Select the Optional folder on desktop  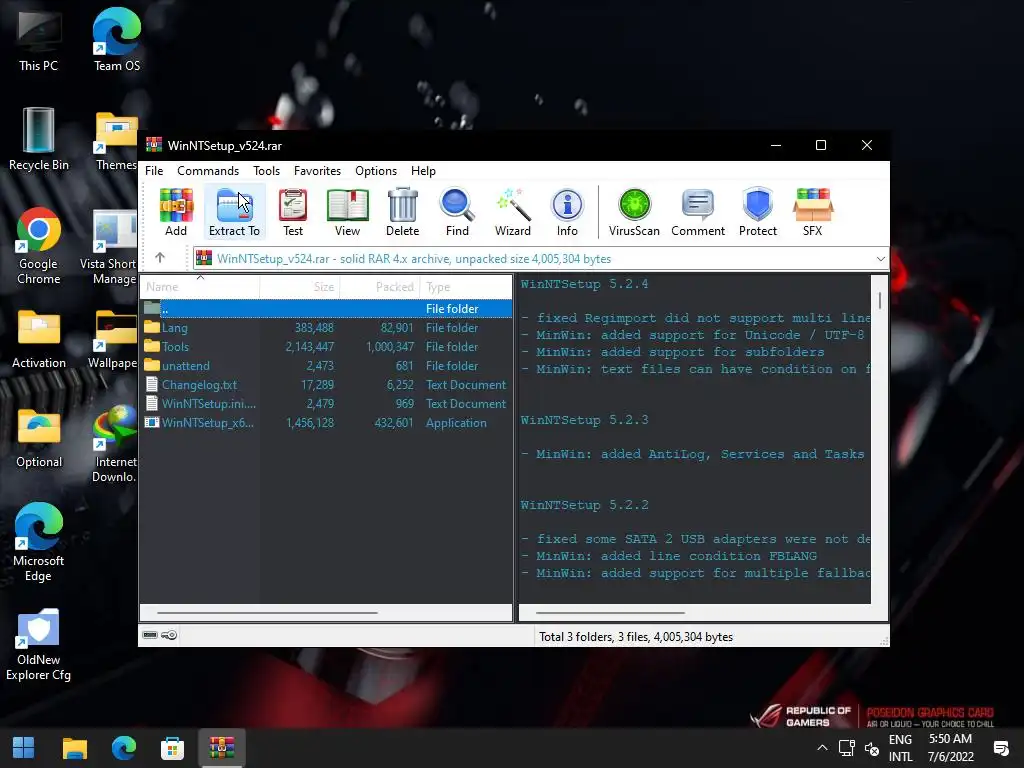[x=39, y=438]
